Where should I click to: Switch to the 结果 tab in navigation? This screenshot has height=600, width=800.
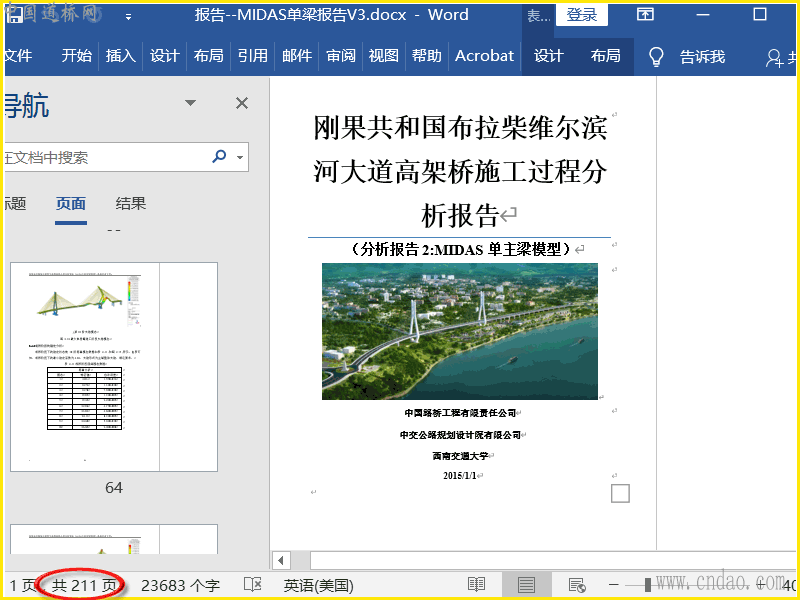(x=131, y=204)
